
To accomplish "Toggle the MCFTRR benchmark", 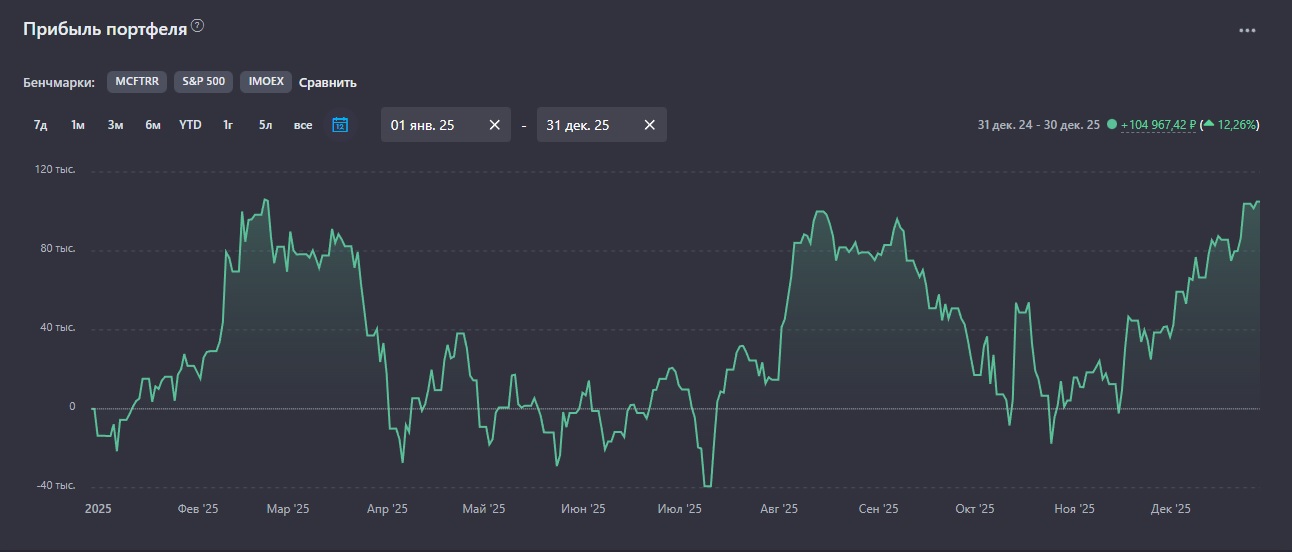I will coord(137,82).
